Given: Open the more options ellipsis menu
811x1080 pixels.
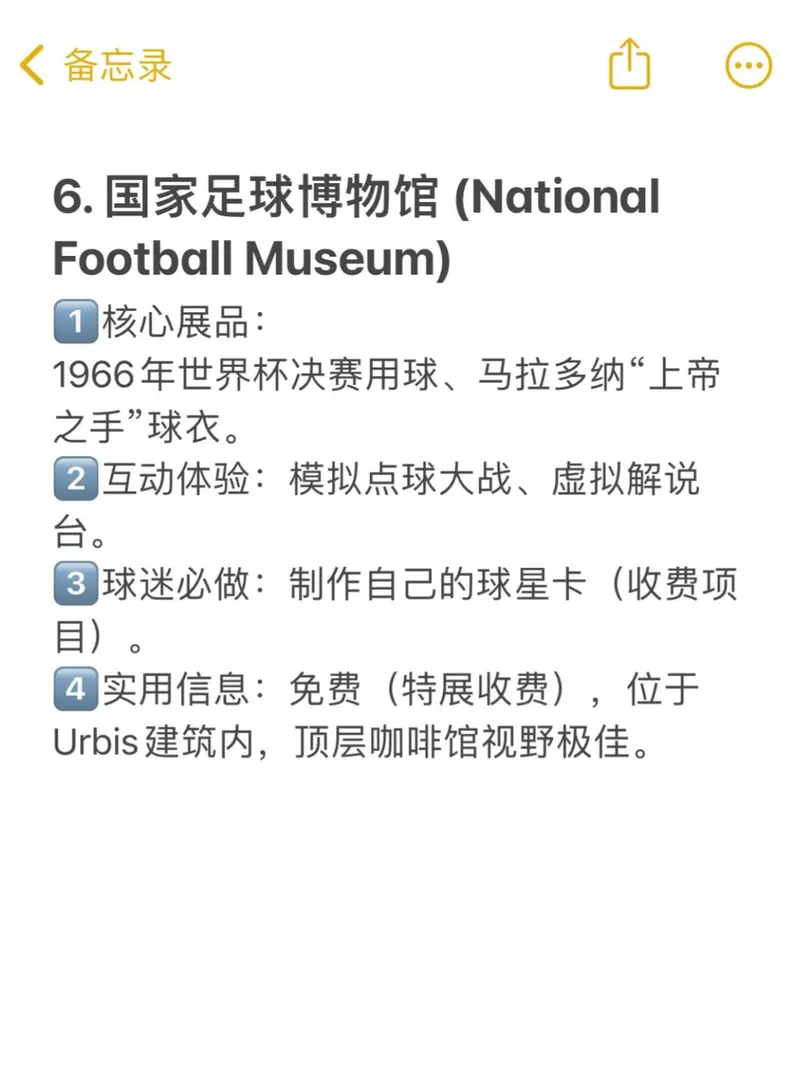Looking at the screenshot, I should pos(748,65).
